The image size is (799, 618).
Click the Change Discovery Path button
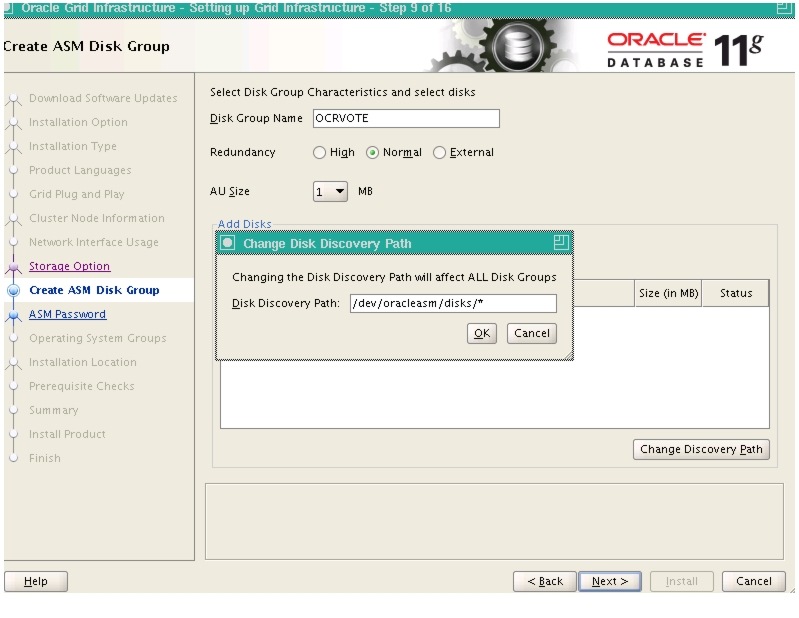point(701,449)
